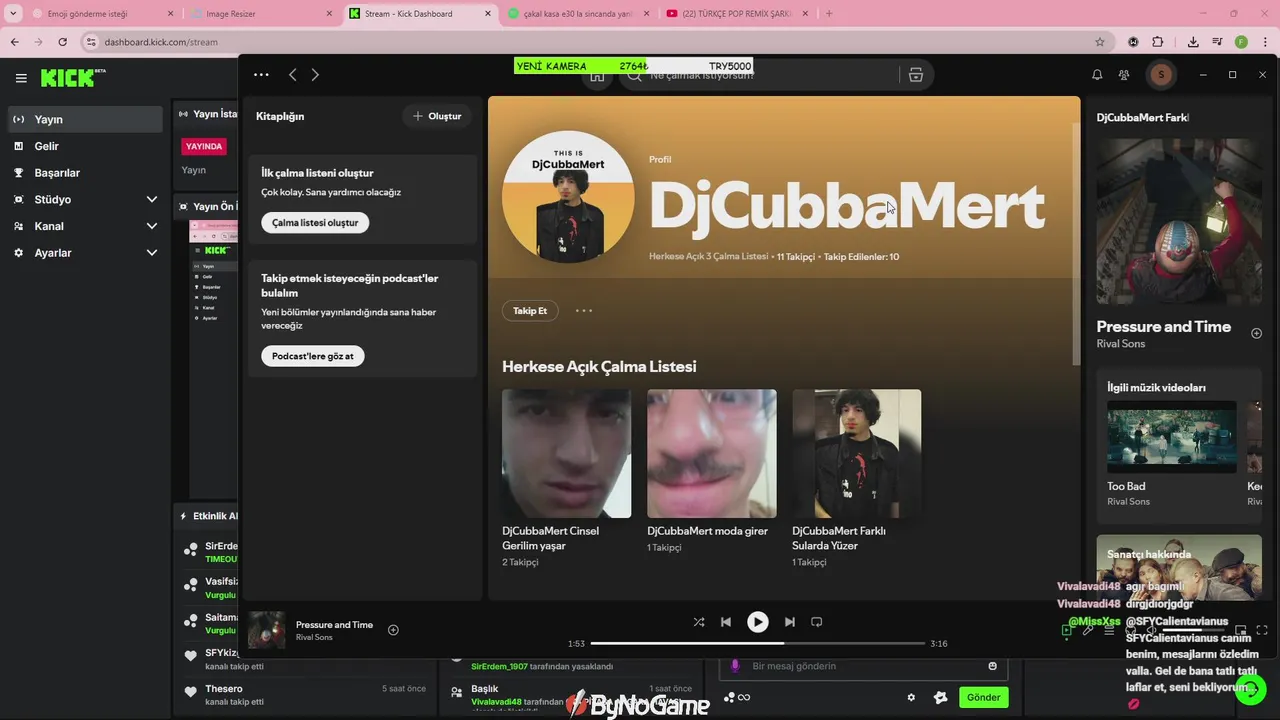Play the current track
Image resolution: width=1280 pixels, height=720 pixels.
[x=758, y=622]
